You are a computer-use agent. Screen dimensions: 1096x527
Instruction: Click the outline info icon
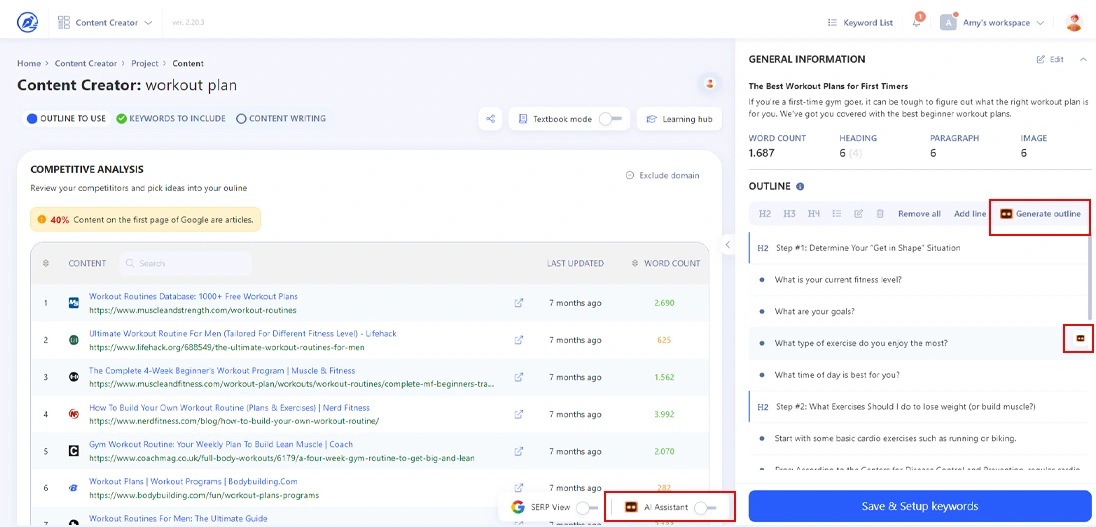(800, 186)
